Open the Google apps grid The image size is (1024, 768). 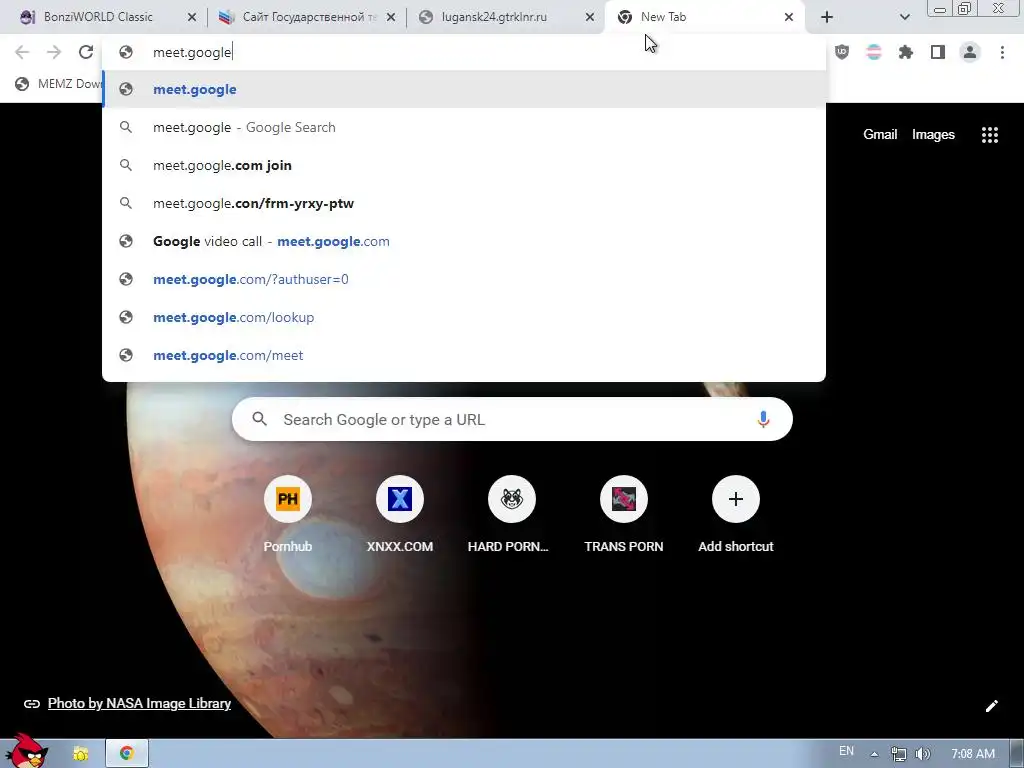[x=989, y=135]
